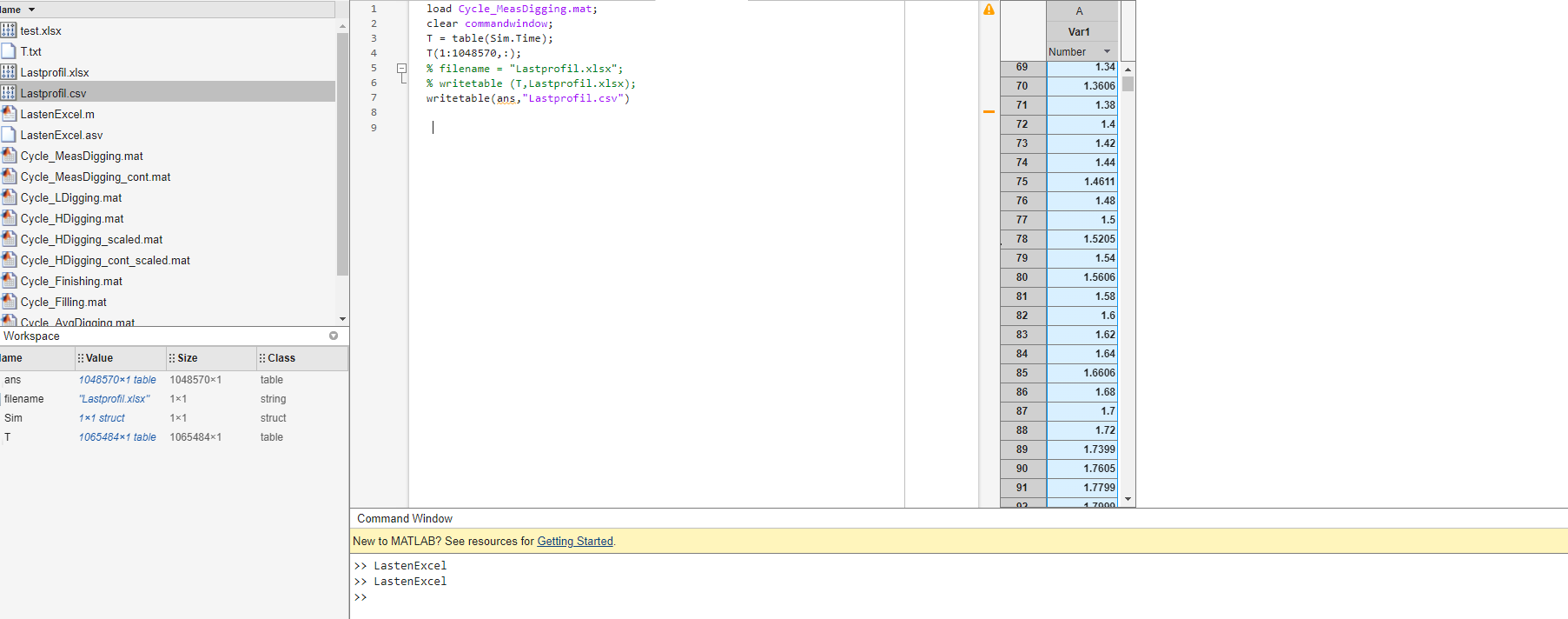The image size is (1568, 619).
Task: Open the 1048570×1 table value of ans
Action: coord(117,380)
